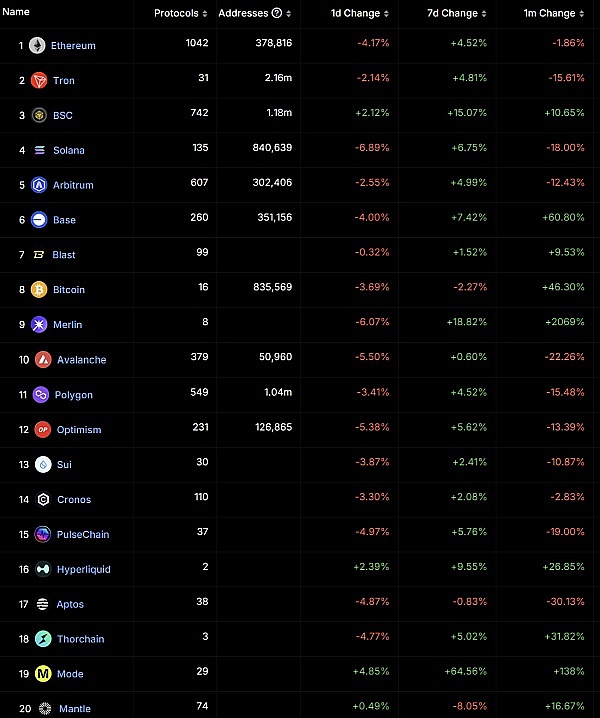Sort table by 7d Change column
Image resolution: width=600 pixels, height=718 pixels.
click(x=456, y=14)
